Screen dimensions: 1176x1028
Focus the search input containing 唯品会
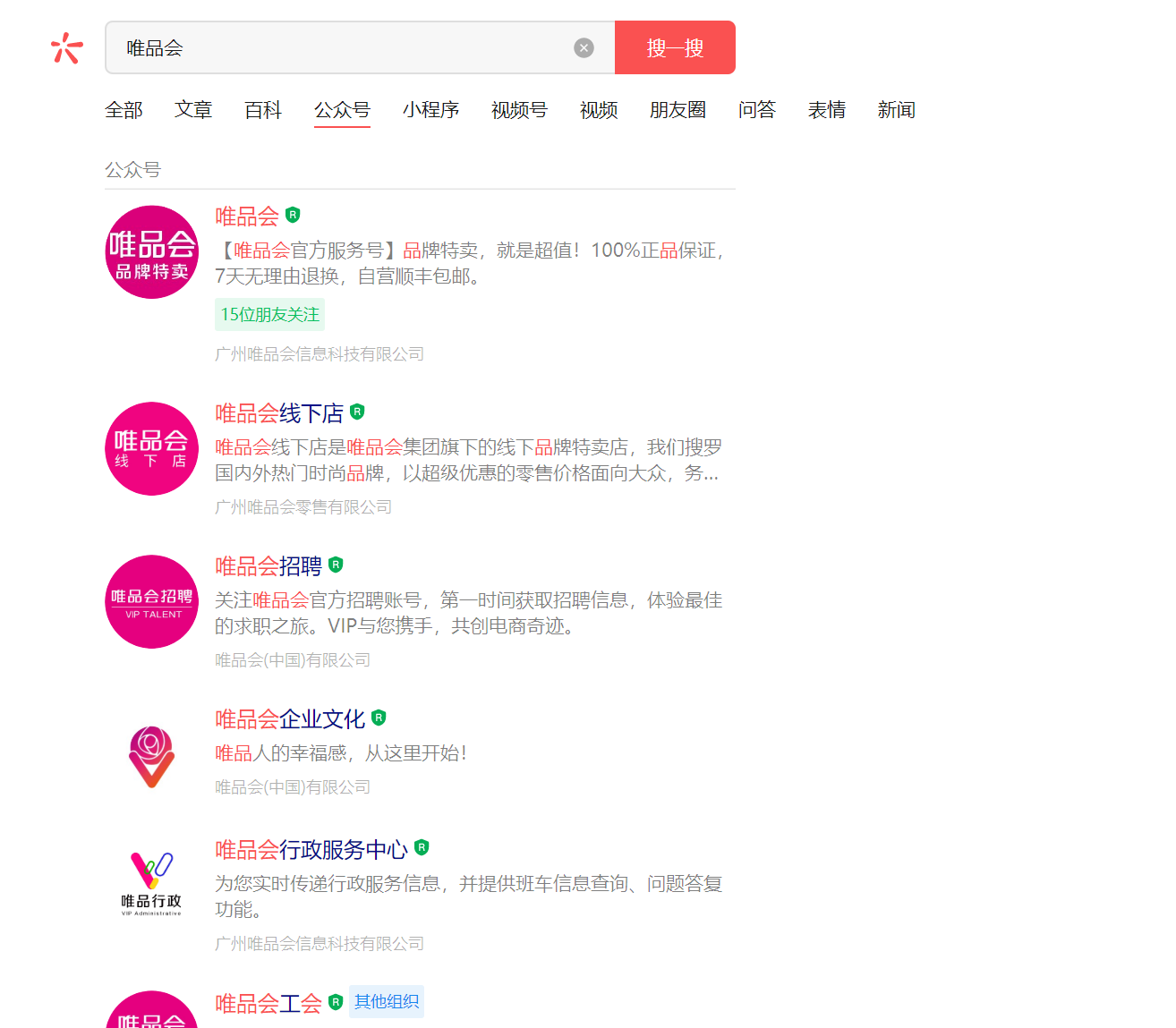[x=360, y=47]
